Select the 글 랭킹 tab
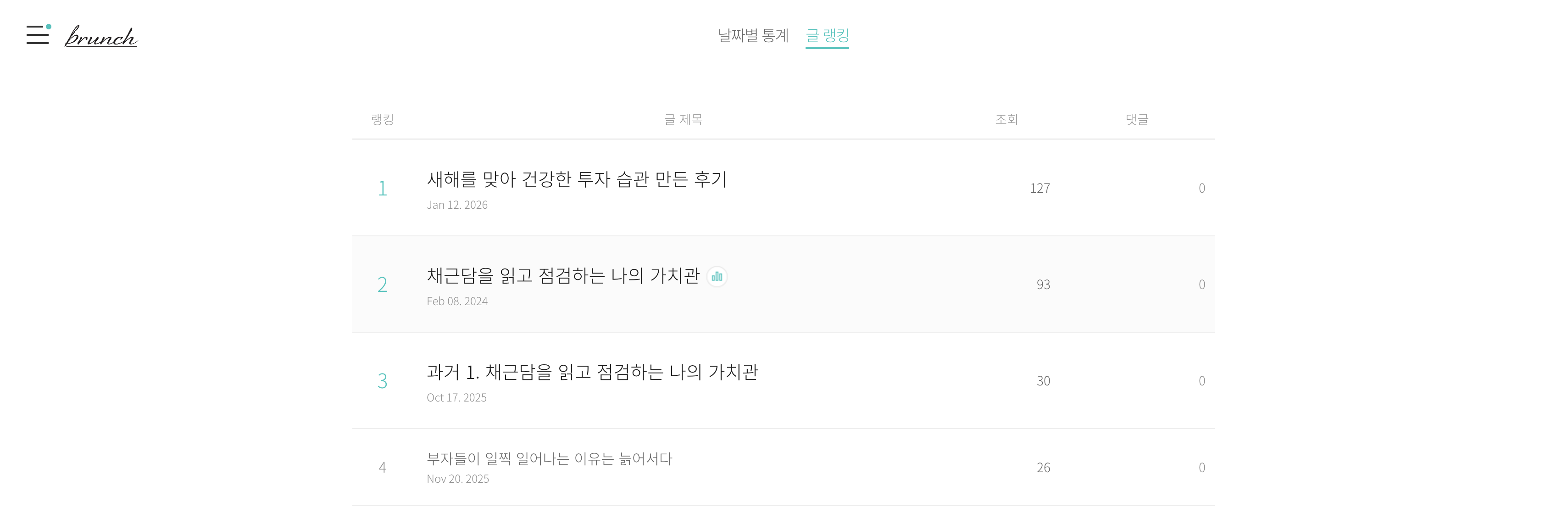This screenshot has height=513, width=1568. tap(827, 35)
